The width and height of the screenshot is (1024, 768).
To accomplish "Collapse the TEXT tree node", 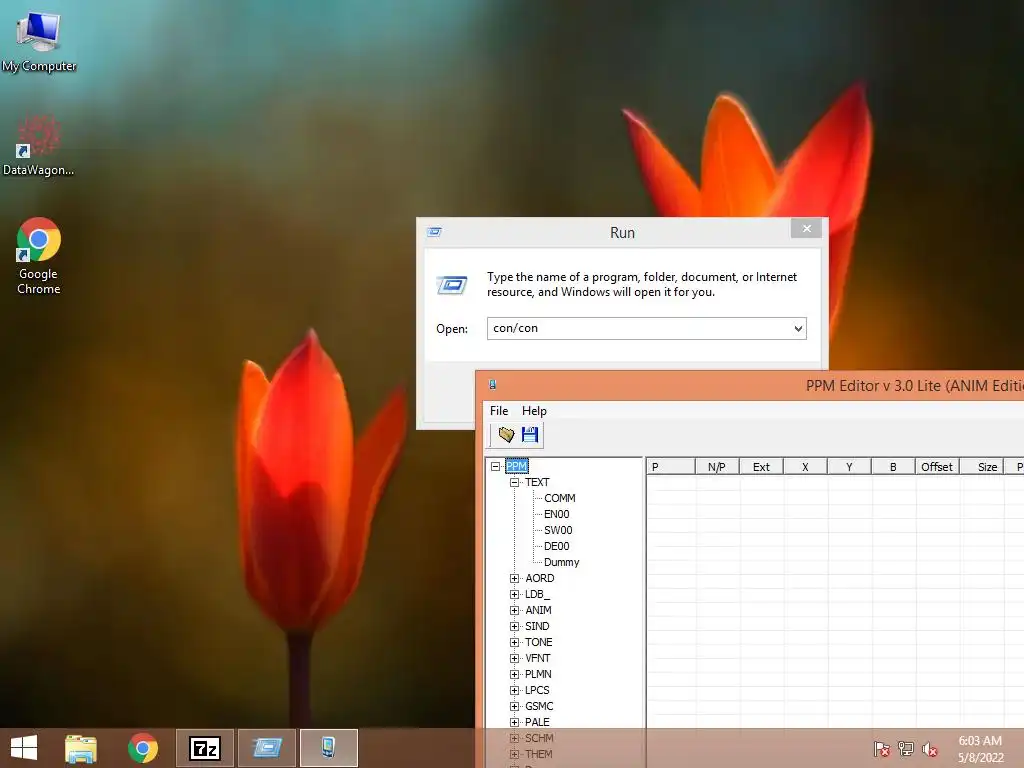I will 515,483.
